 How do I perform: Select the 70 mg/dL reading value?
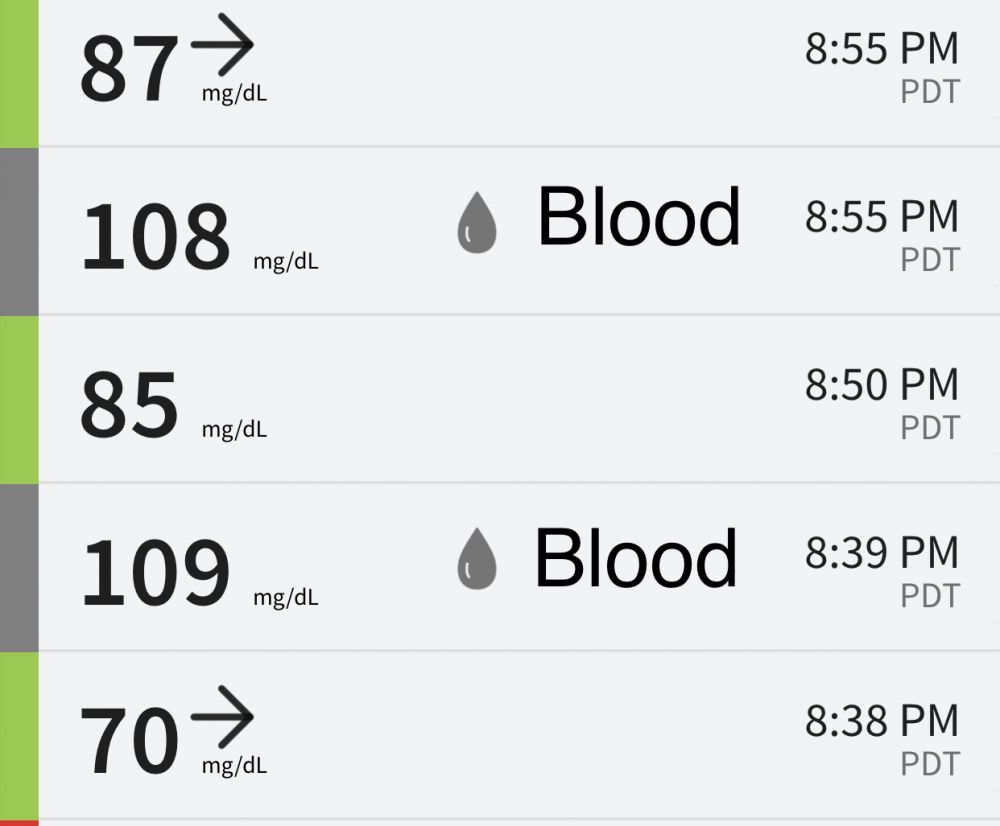[x=129, y=742]
